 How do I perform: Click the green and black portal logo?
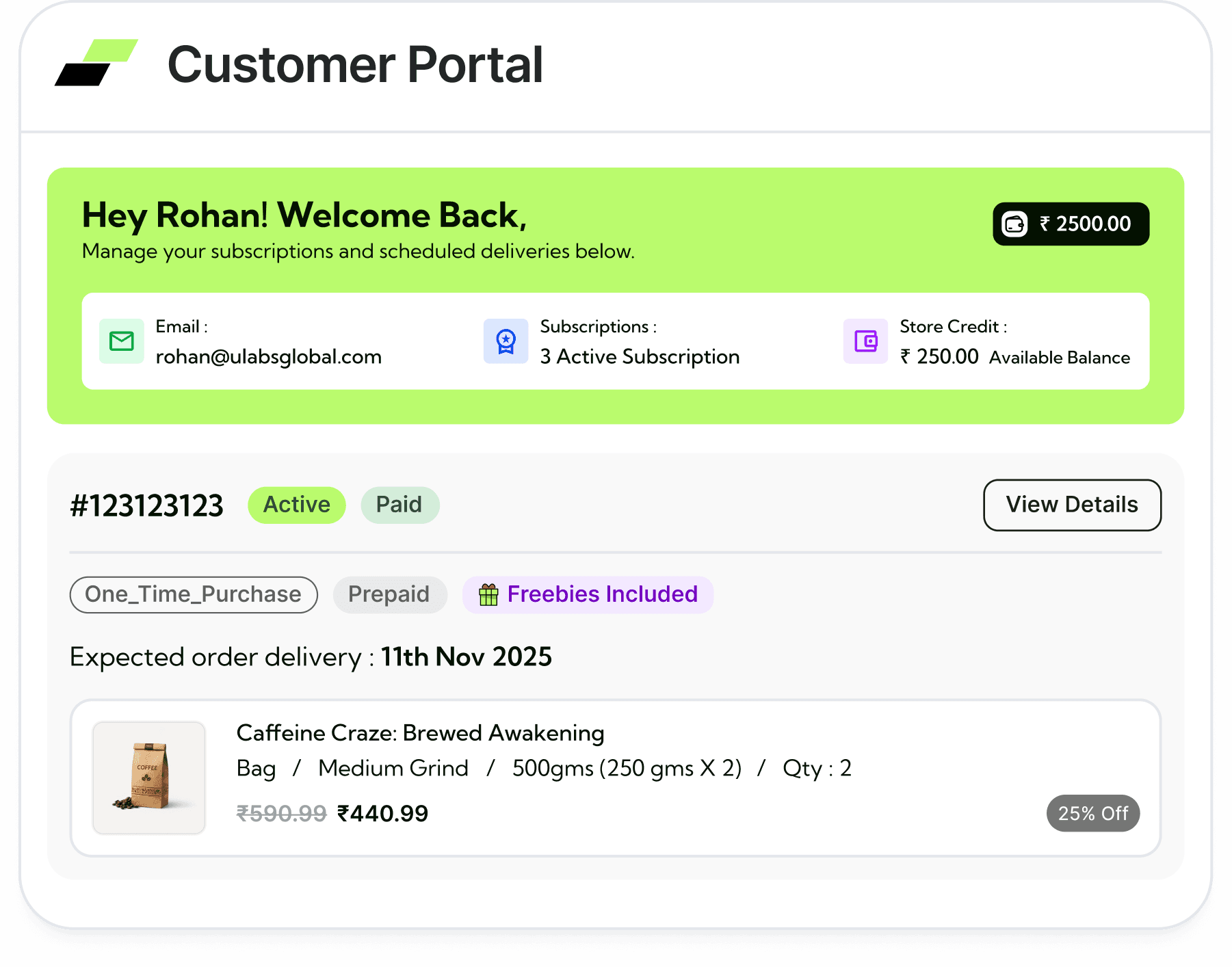(x=96, y=63)
